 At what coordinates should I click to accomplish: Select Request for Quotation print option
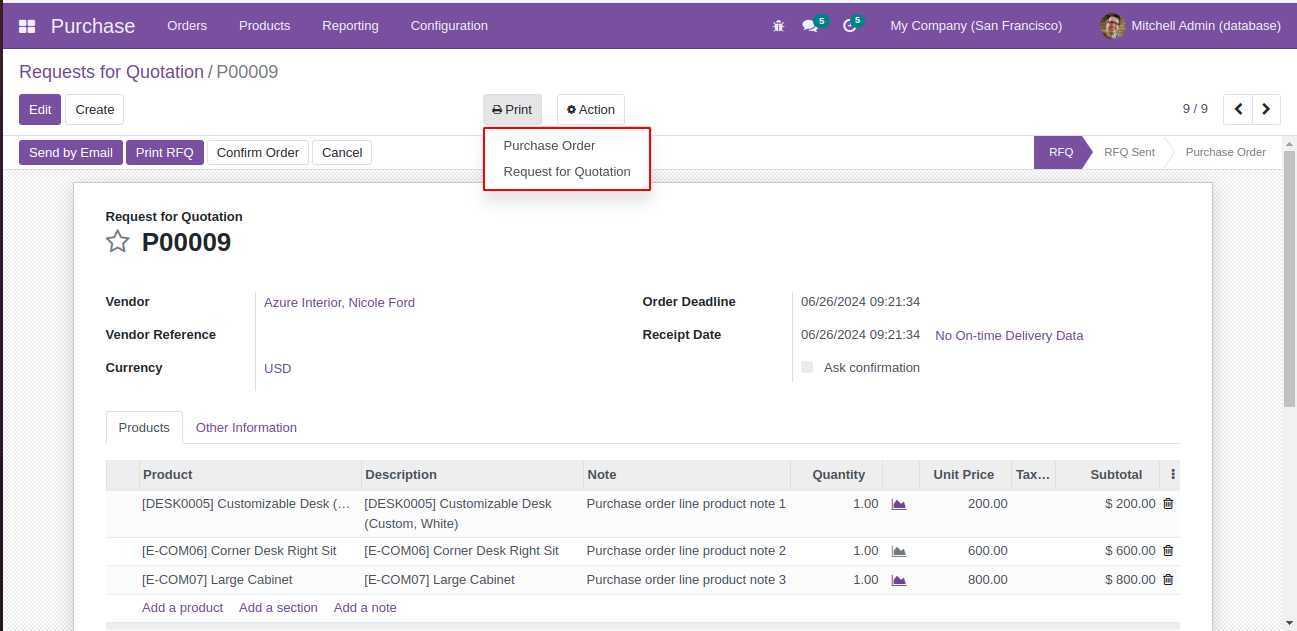click(567, 172)
